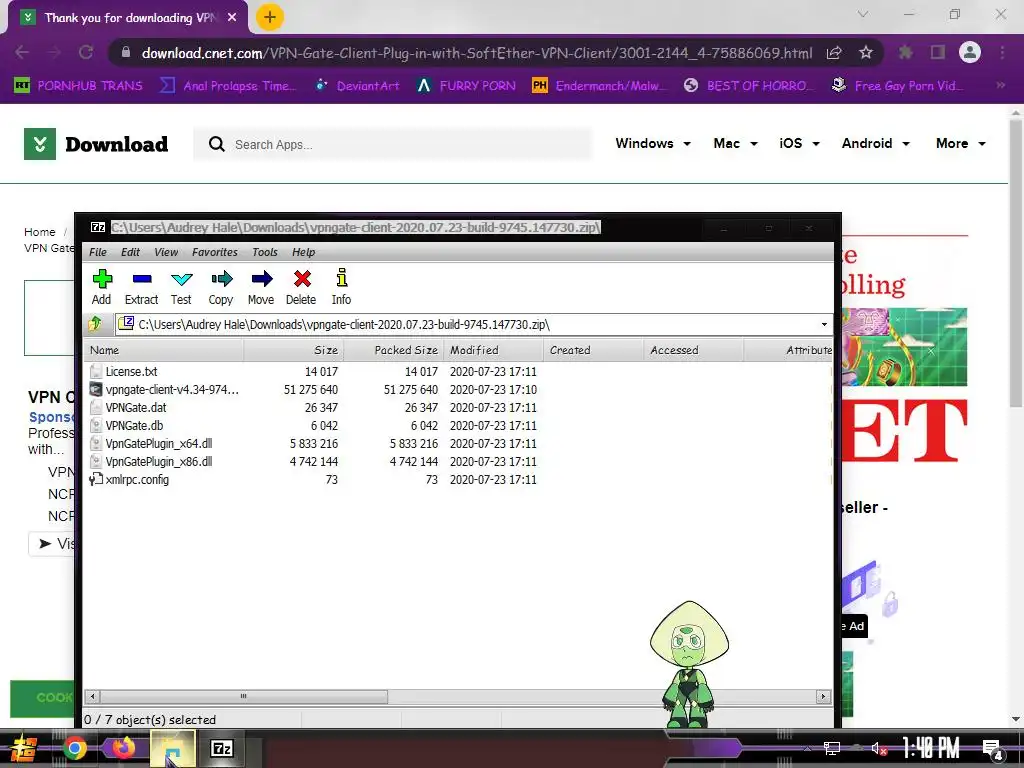
Task: Select the Copy toolbar icon
Action: [x=221, y=287]
